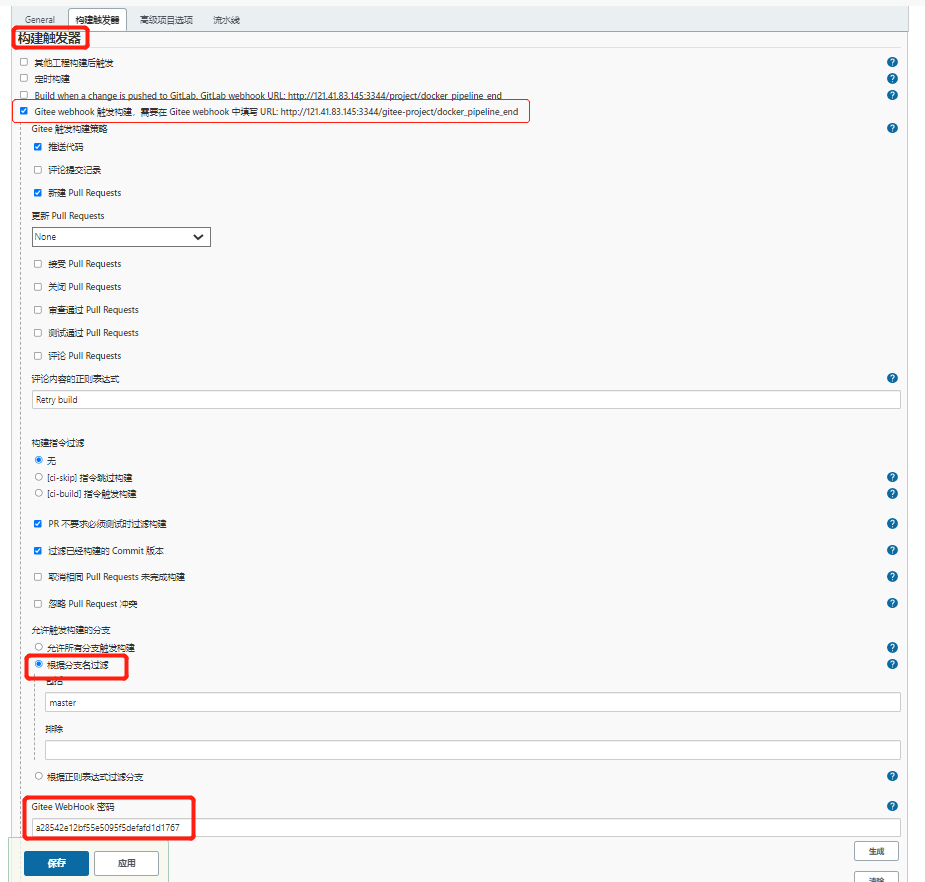Show help for [ci-skip] 指令跳过构建
This screenshot has height=882, width=925.
[x=892, y=477]
